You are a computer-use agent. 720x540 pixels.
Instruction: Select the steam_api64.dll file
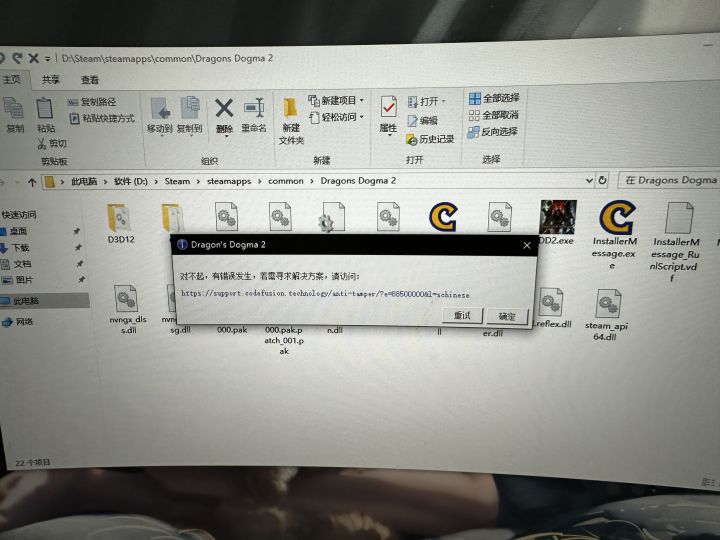coord(606,315)
